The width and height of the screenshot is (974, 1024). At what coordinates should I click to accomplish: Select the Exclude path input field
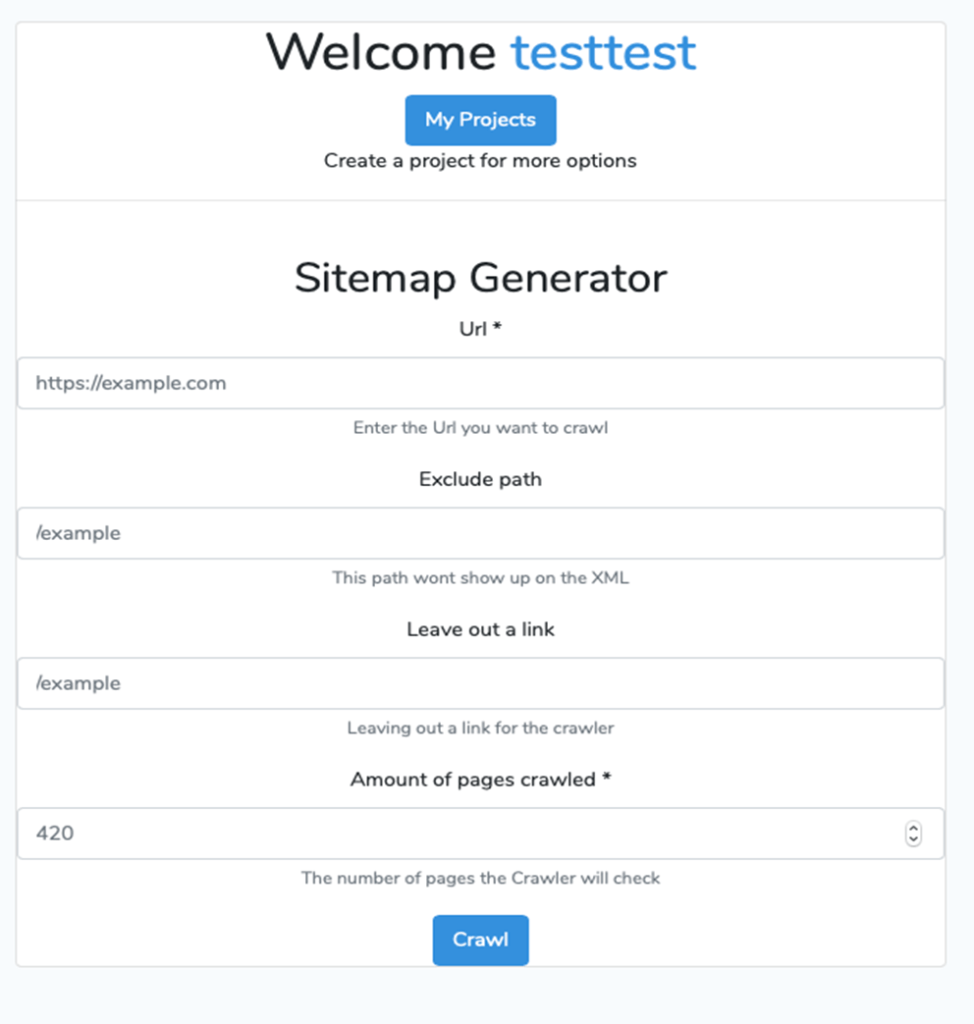coord(480,533)
